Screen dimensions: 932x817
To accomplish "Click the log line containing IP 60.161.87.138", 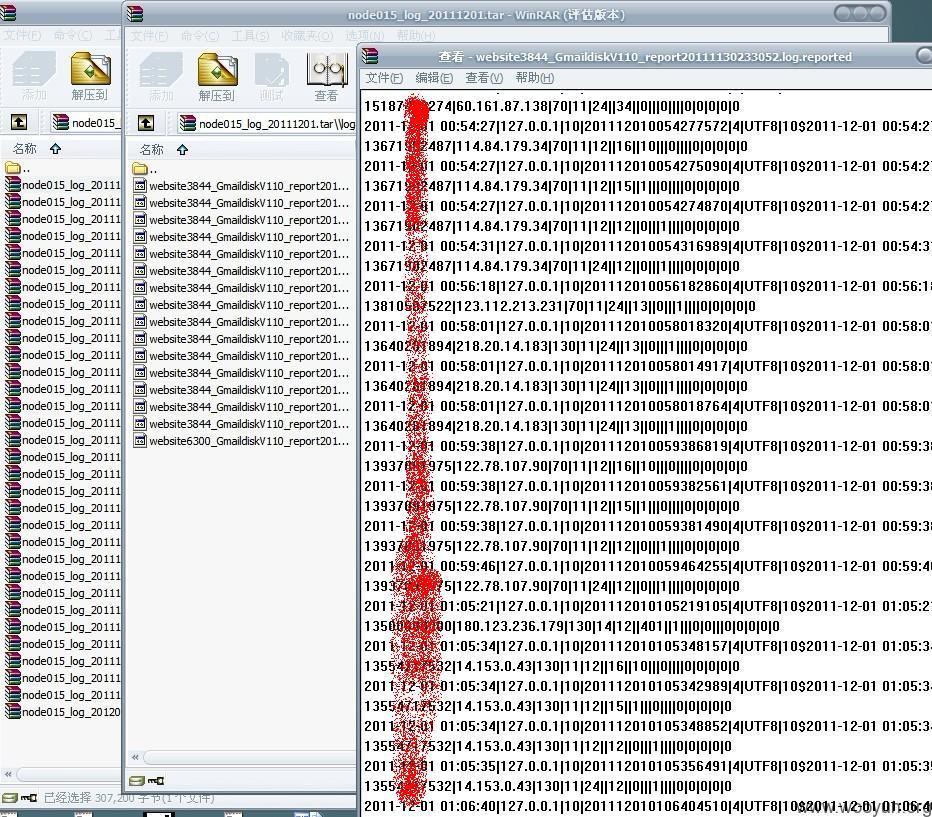I will (x=552, y=106).
